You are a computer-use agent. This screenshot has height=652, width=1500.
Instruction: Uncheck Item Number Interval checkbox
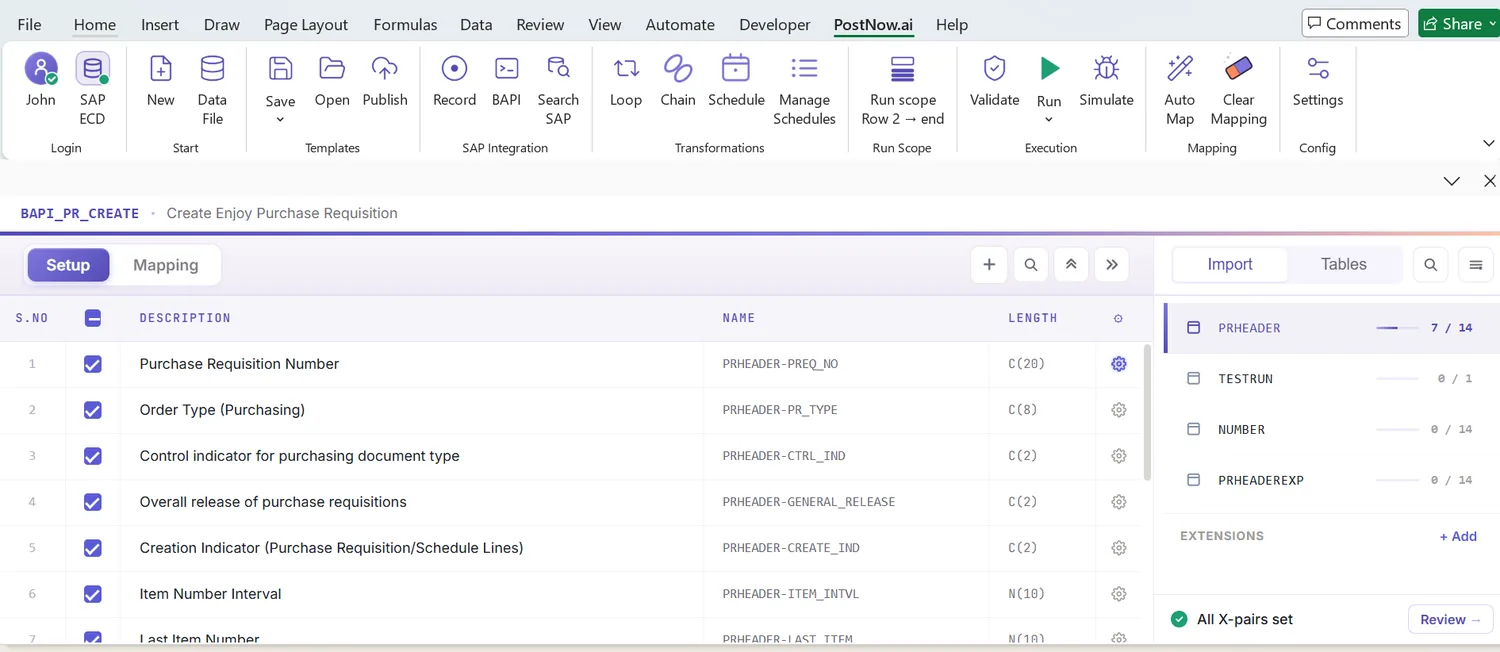pyautogui.click(x=93, y=594)
